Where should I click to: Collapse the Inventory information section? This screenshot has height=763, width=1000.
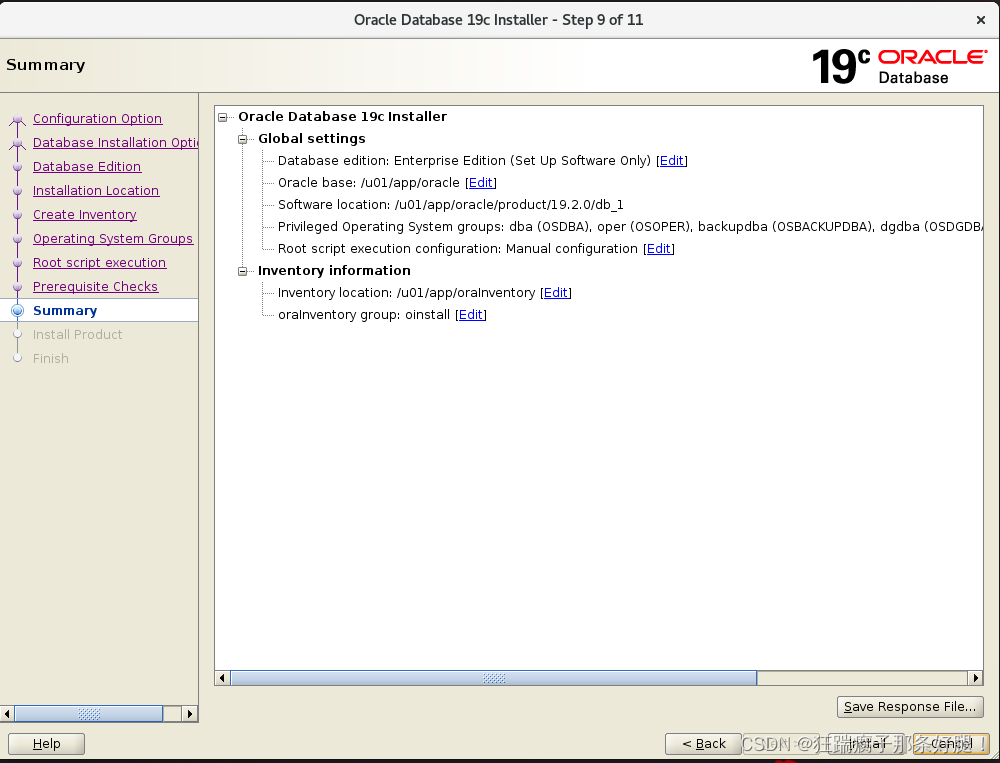click(x=242, y=270)
